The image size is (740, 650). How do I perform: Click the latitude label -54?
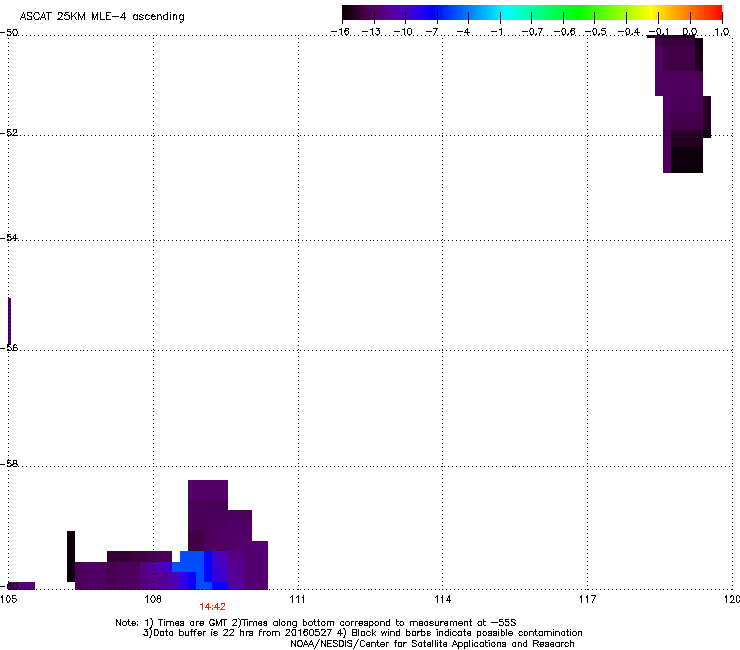(x=9, y=237)
